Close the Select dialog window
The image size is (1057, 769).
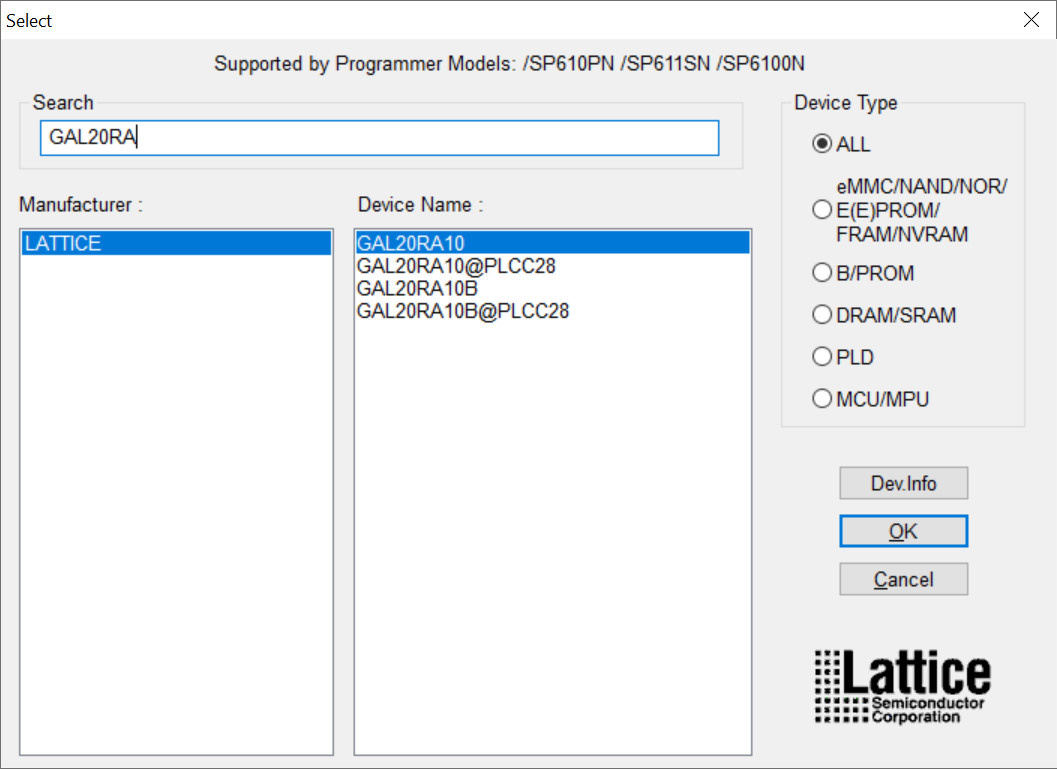pyautogui.click(x=1031, y=20)
